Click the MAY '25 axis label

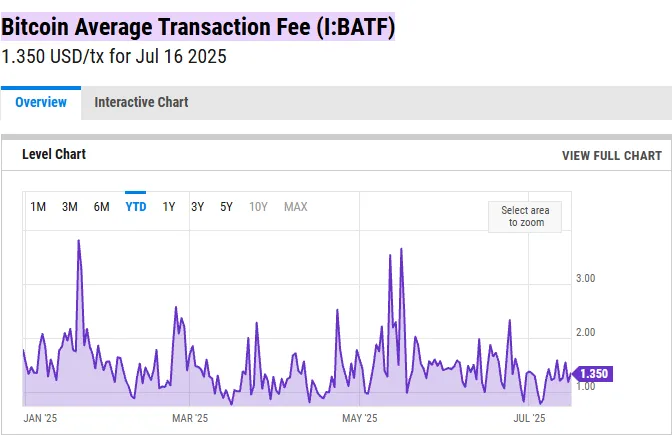[360, 418]
